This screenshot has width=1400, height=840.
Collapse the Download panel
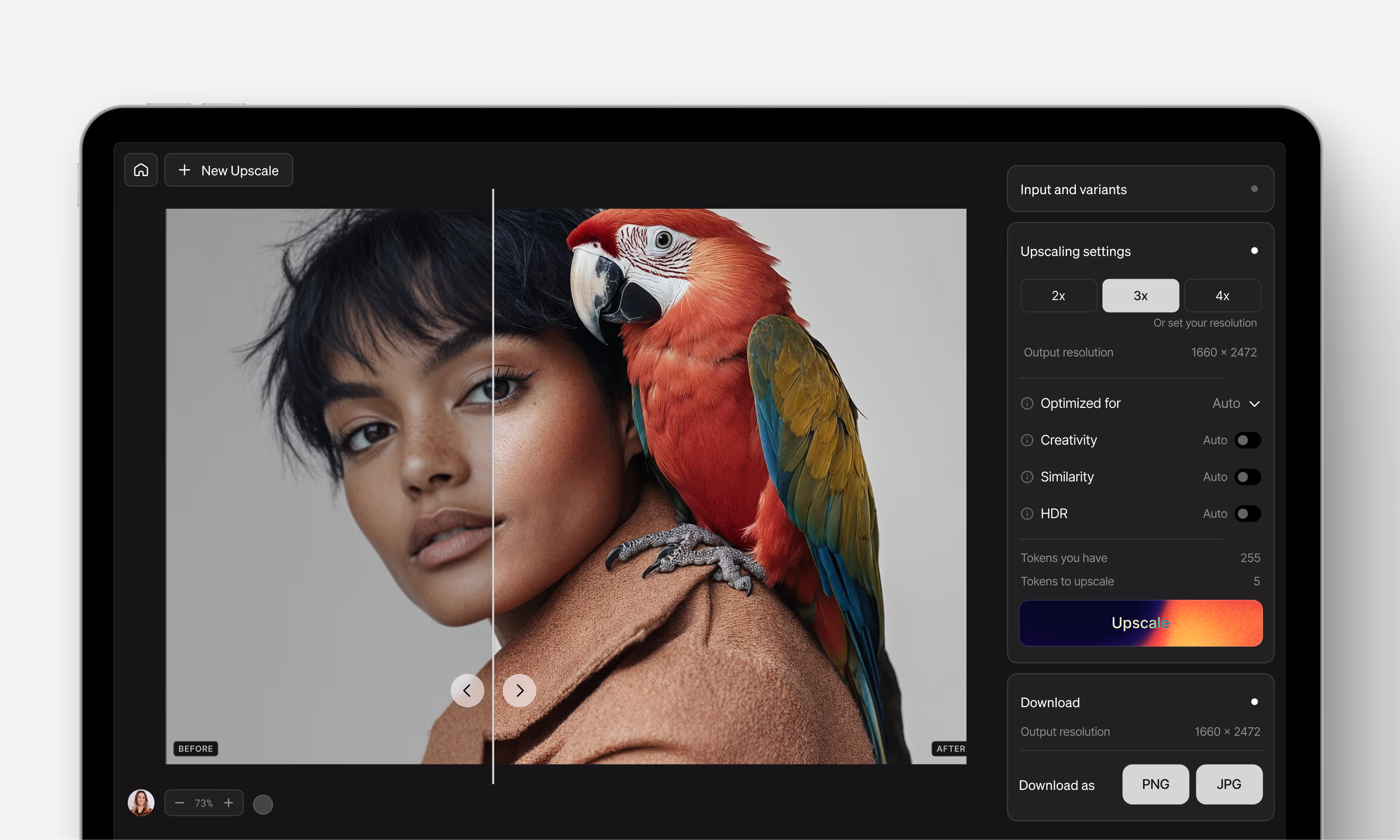[1254, 702]
